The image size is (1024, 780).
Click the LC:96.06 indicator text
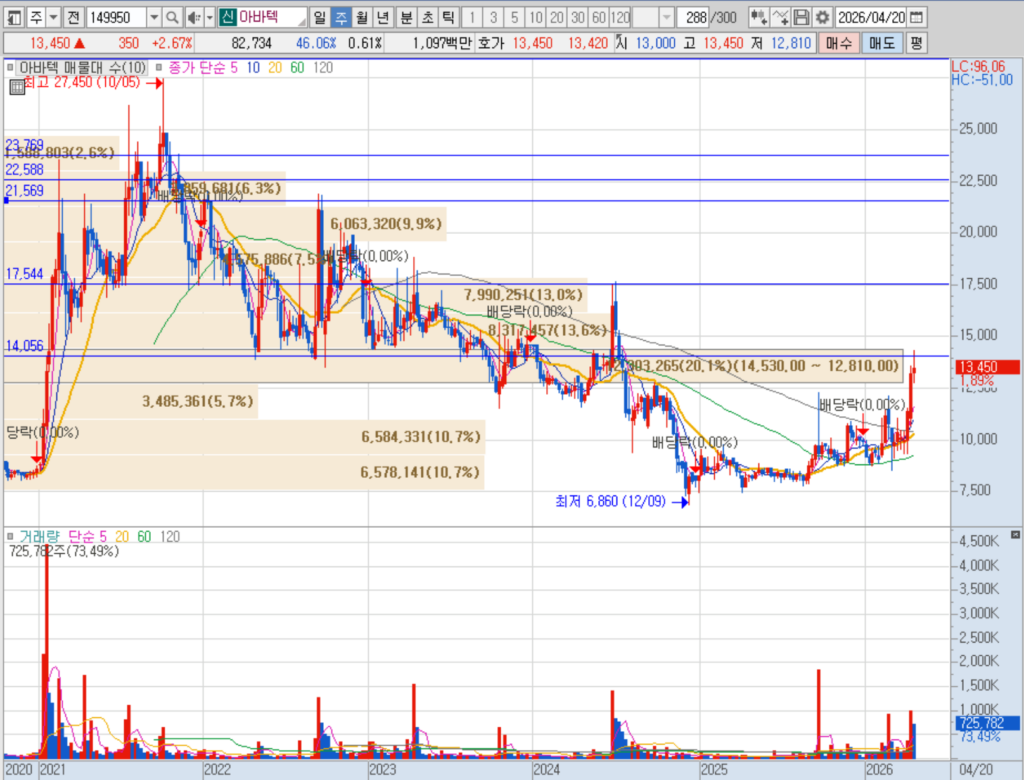click(x=978, y=67)
